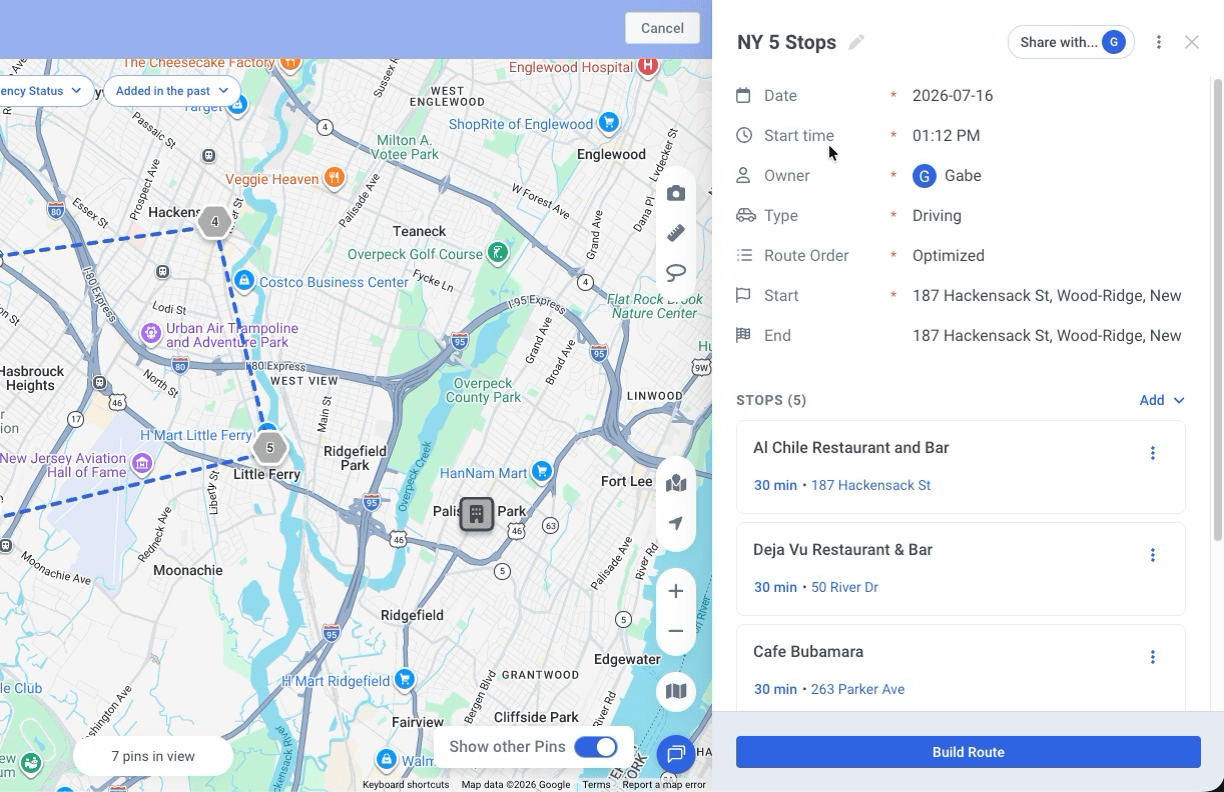Open options for Cafe Bubamara stop
The image size is (1224, 792).
[1152, 657]
